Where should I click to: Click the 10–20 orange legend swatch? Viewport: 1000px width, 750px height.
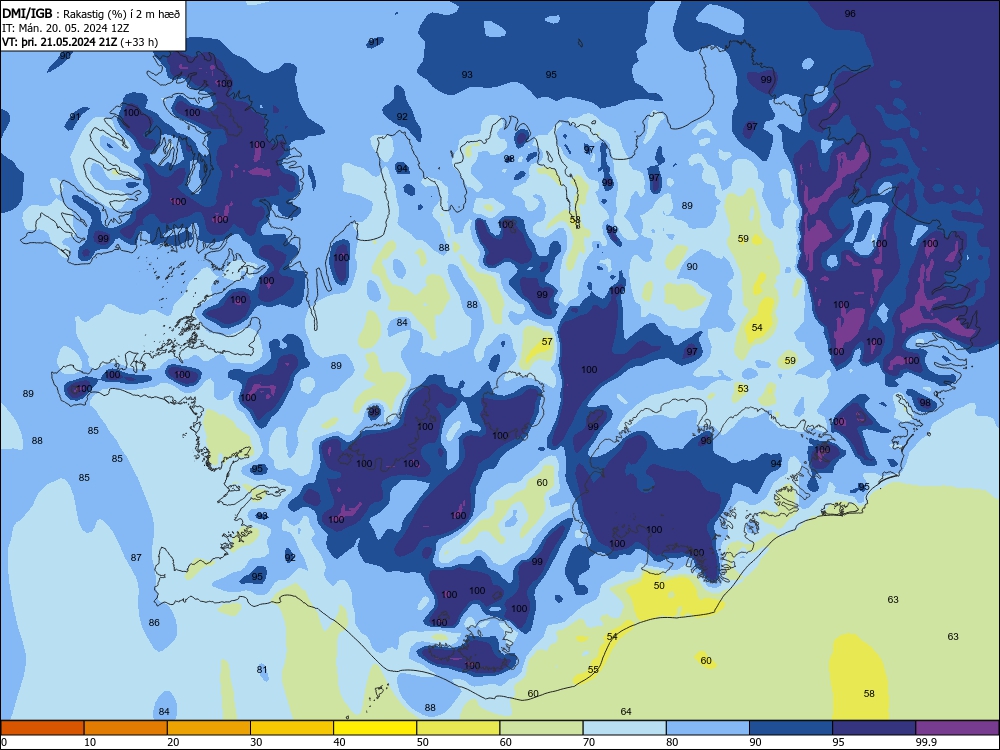pyautogui.click(x=126, y=728)
